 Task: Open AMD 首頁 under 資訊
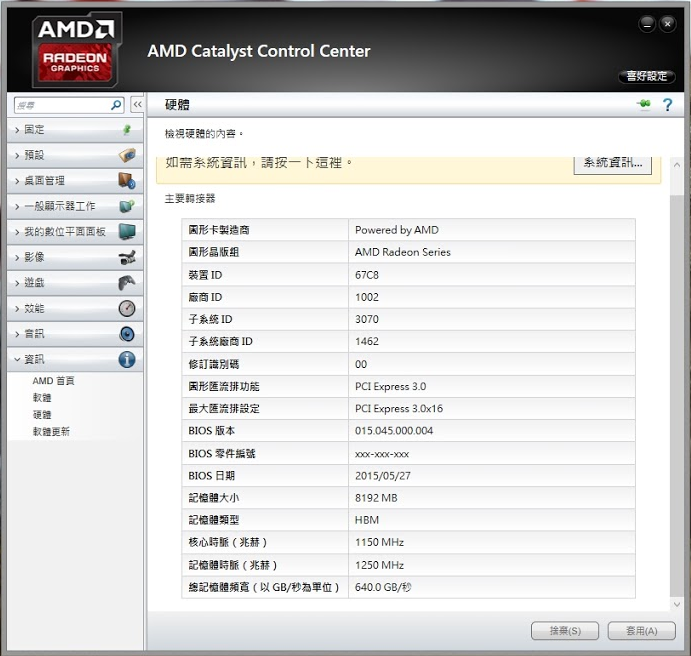click(53, 381)
